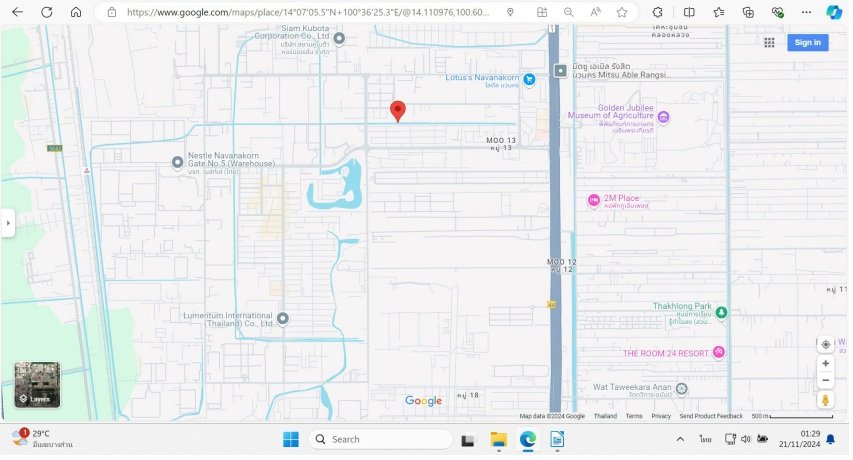Select the 2M Place lodging marker
The width and height of the screenshot is (853, 460).
(594, 200)
